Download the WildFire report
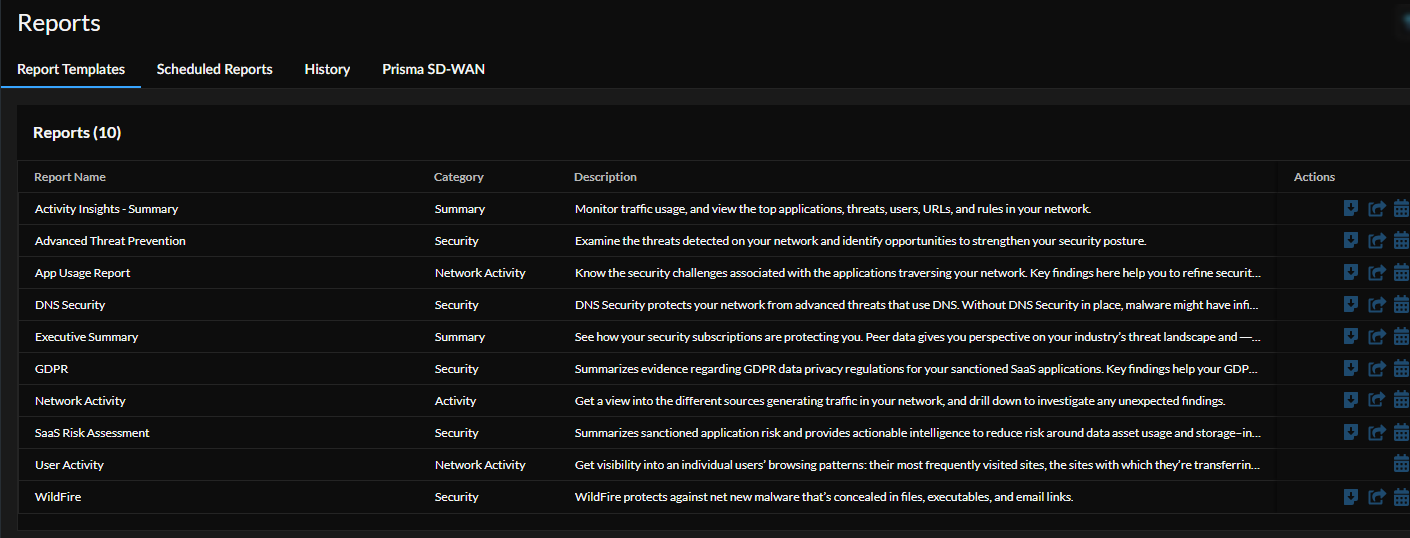Viewport: 1410px width, 538px height. tap(1350, 497)
